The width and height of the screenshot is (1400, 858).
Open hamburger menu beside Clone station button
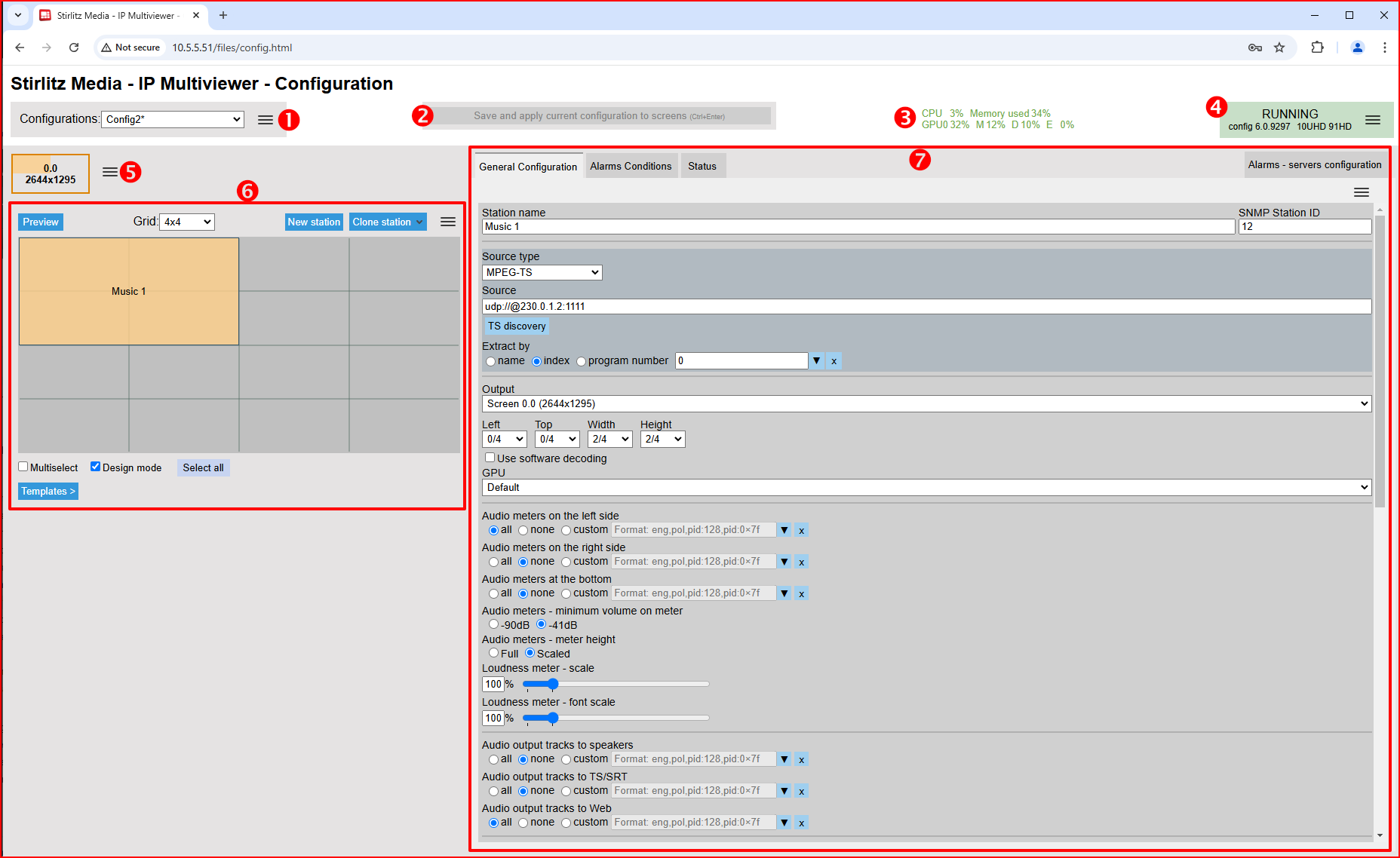click(448, 222)
